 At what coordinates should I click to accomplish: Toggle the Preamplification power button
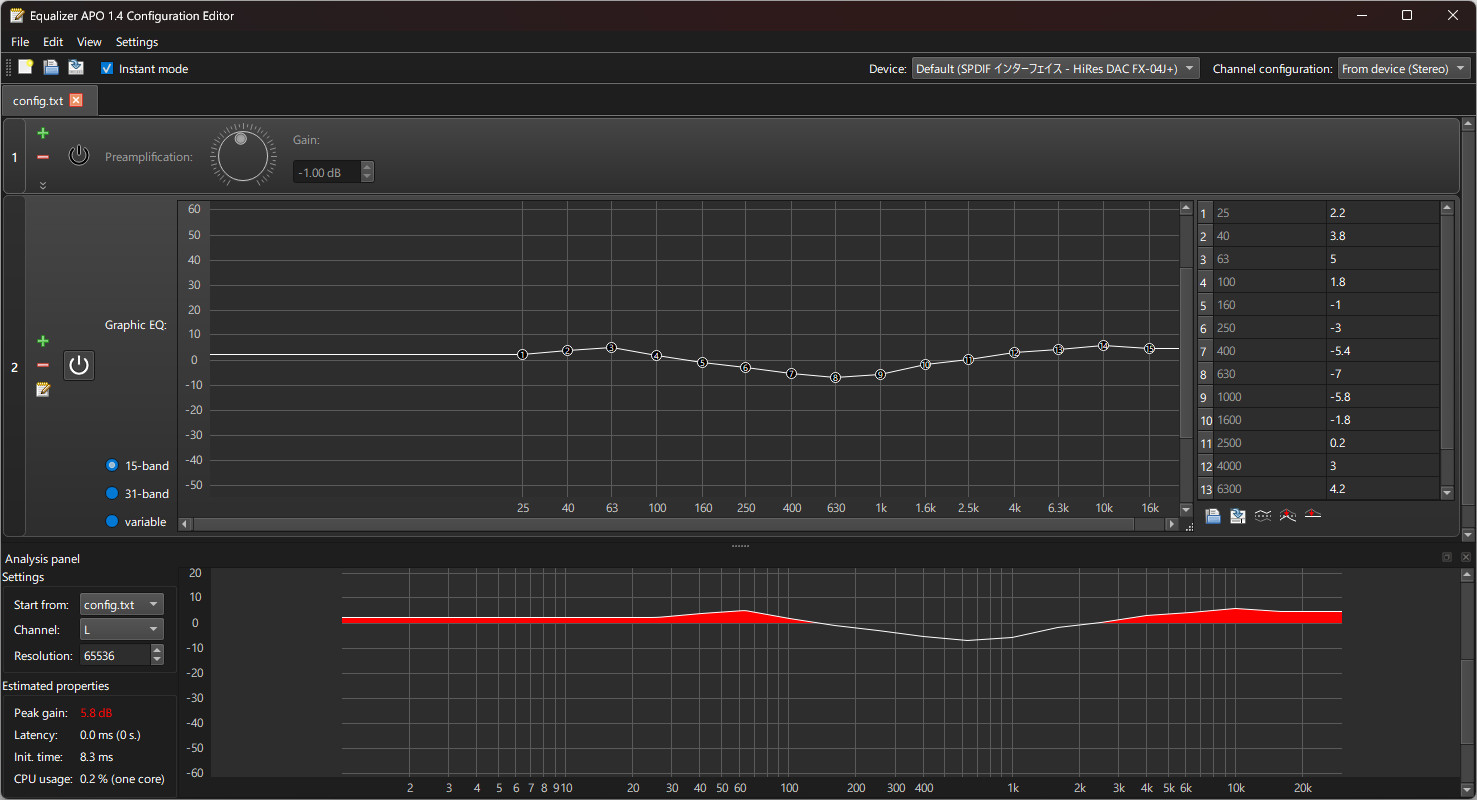pos(79,156)
